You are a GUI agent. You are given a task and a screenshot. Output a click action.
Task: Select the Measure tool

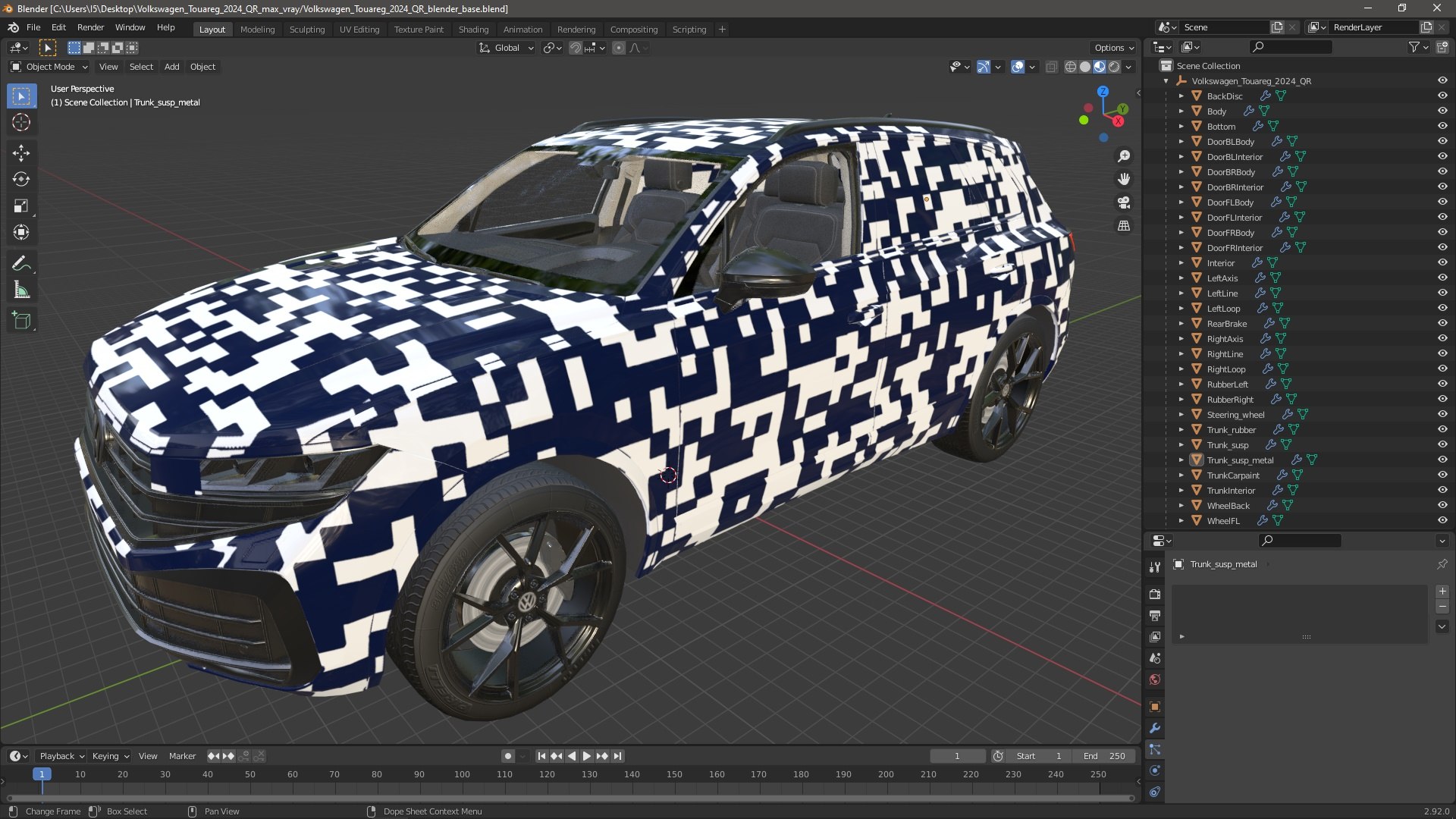coord(21,290)
